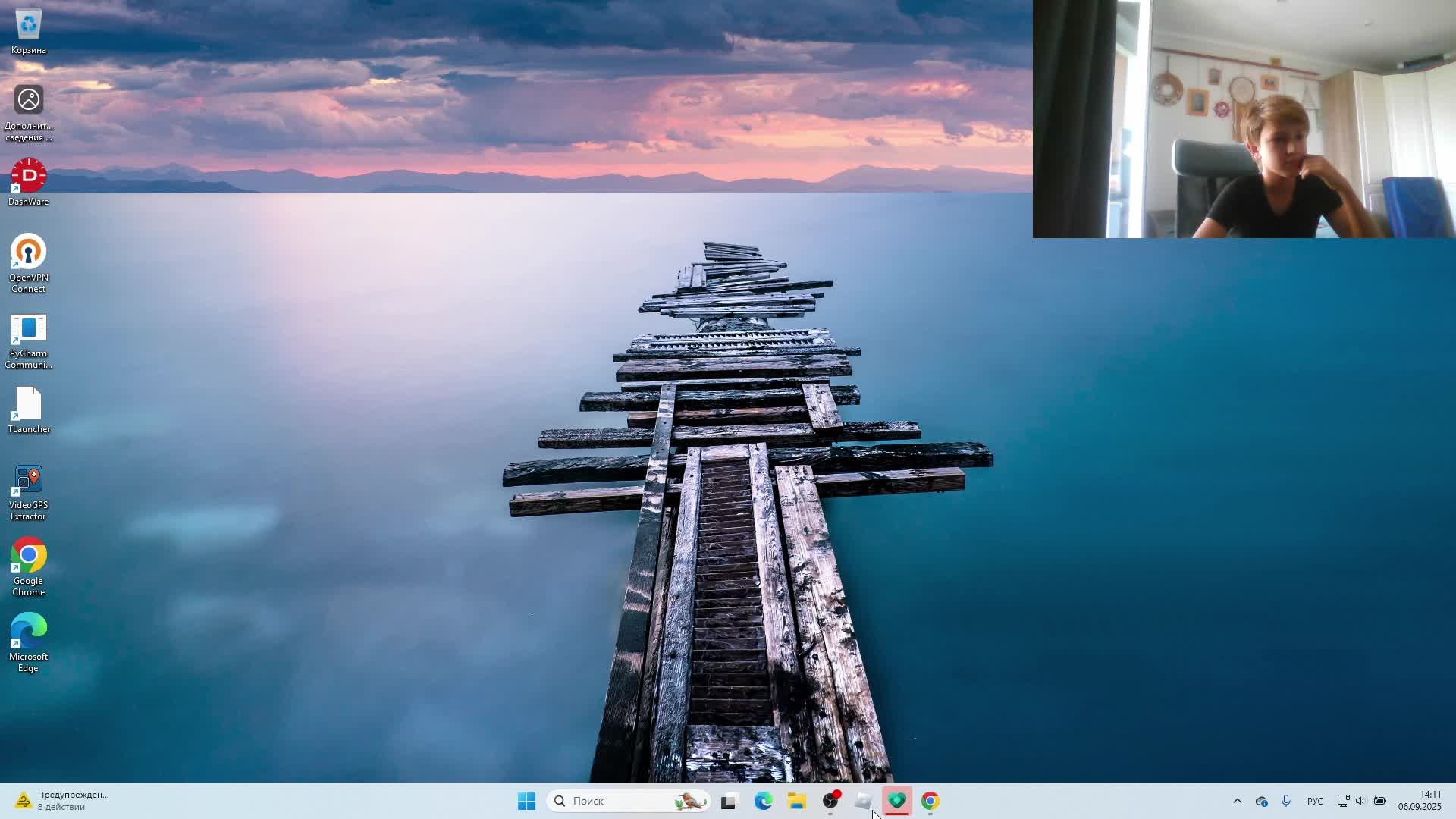This screenshot has height=819, width=1456.
Task: Open the РУС input language switcher
Action: [1315, 801]
